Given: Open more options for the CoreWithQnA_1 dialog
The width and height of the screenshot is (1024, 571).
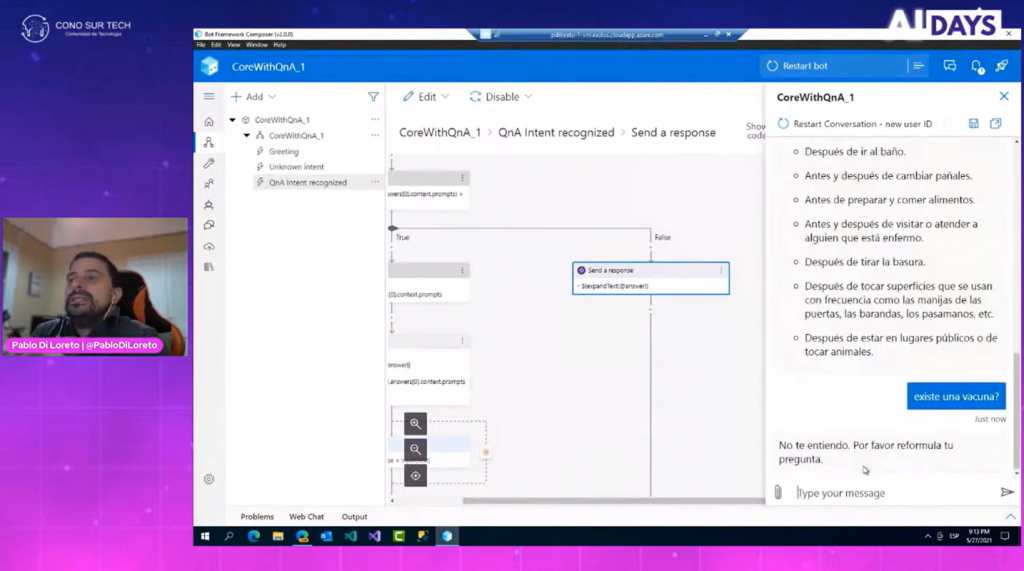Looking at the screenshot, I should (375, 135).
